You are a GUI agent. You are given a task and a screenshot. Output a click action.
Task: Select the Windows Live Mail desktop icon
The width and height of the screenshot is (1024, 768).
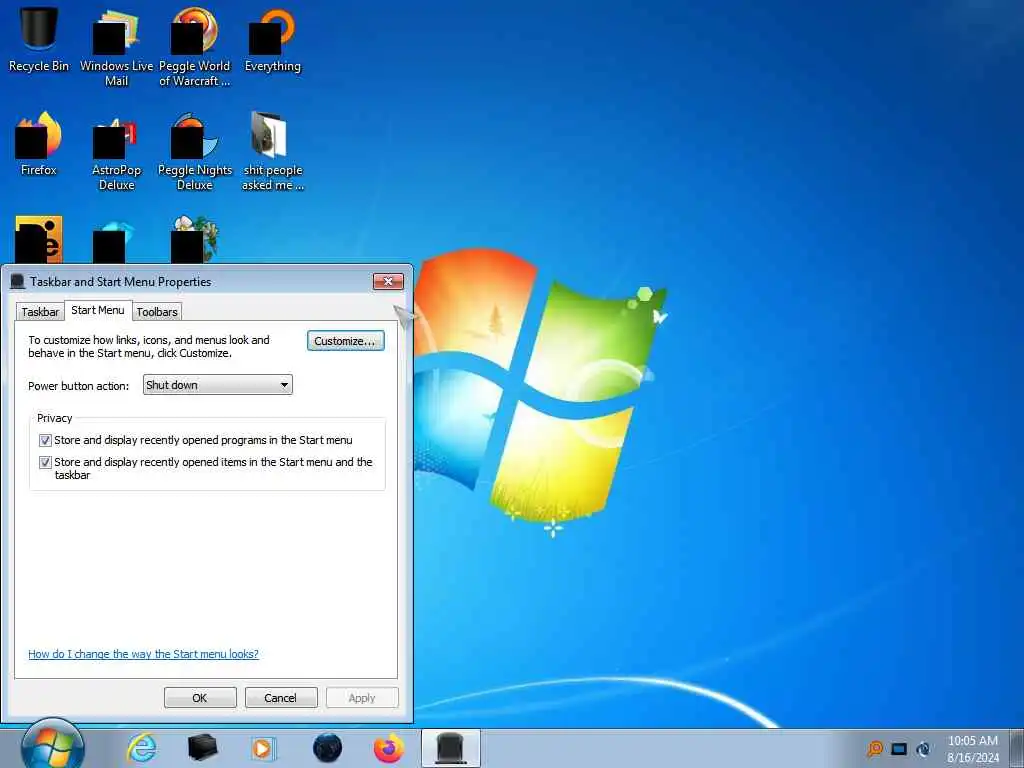click(116, 47)
